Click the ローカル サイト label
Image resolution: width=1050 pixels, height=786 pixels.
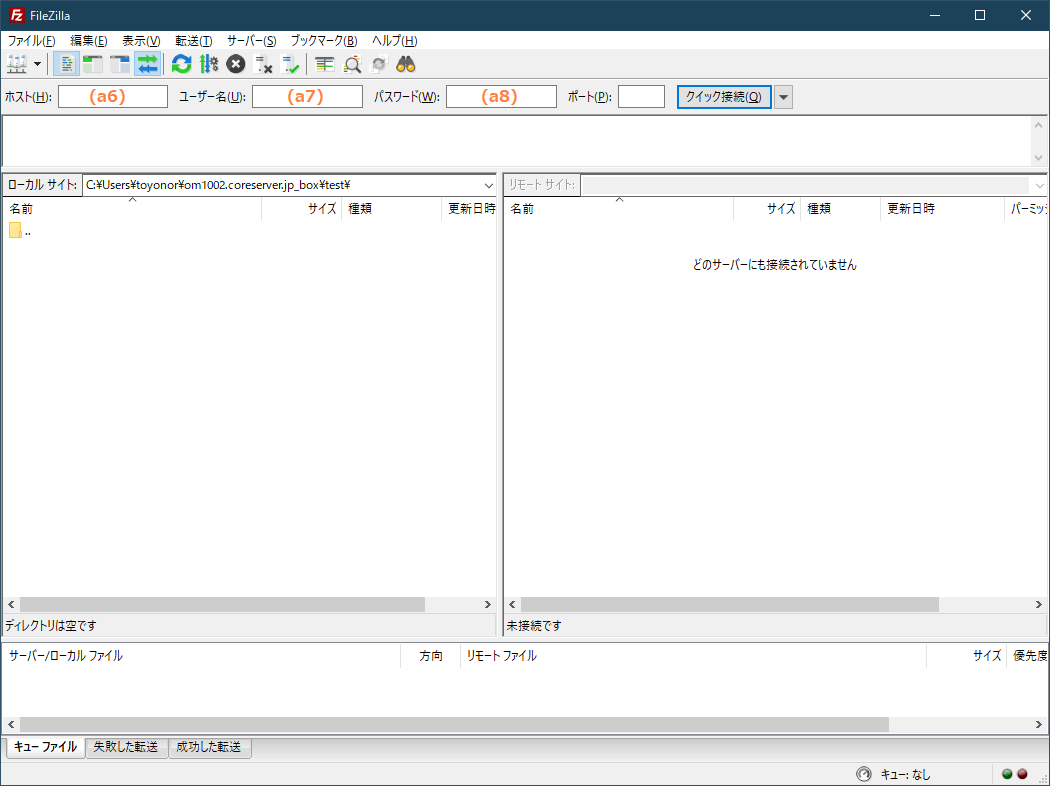pyautogui.click(x=42, y=185)
